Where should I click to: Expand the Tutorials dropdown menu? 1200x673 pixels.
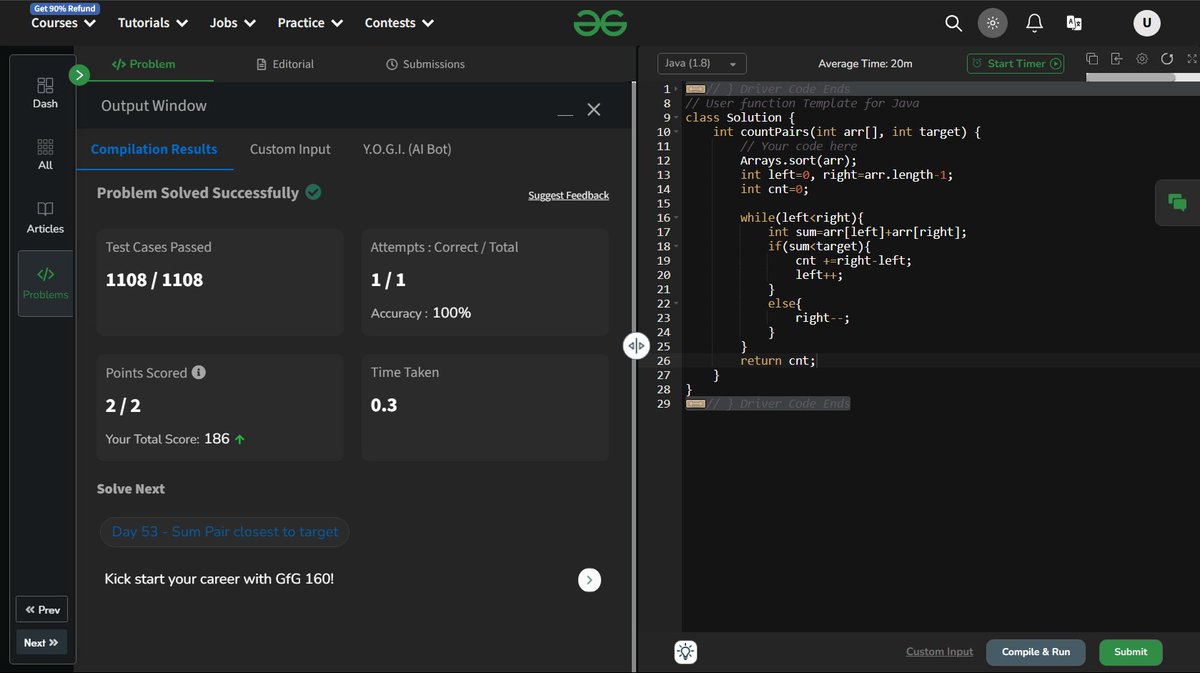coord(153,23)
